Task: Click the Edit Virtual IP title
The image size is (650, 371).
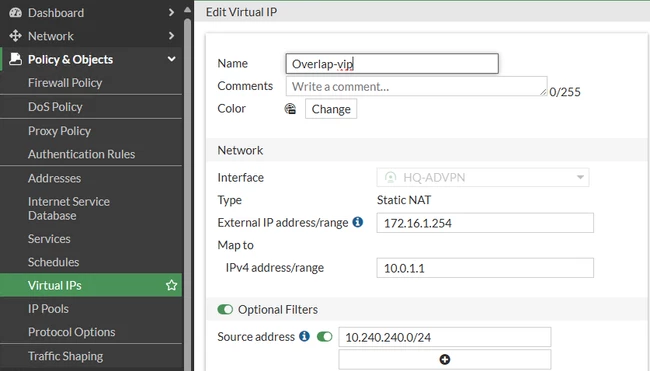Action: [241, 12]
